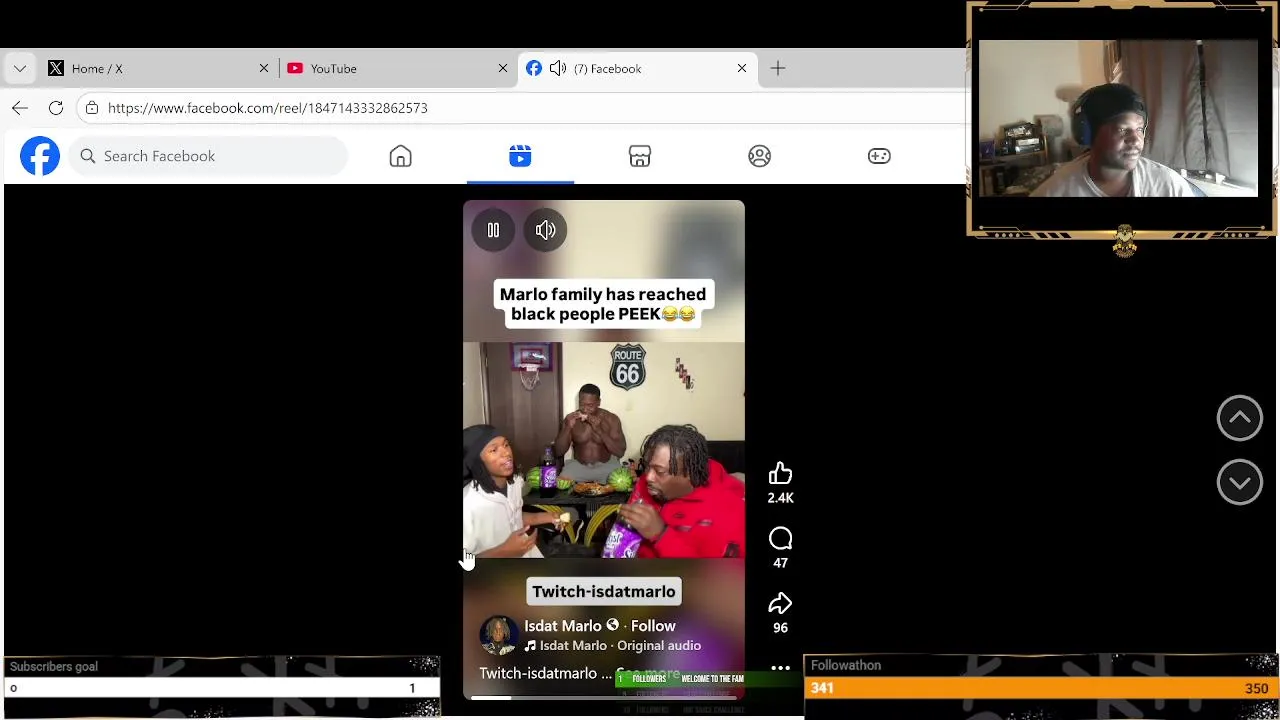Viewport: 1280px width, 720px height.
Task: Click the comment count 47
Action: click(x=780, y=563)
